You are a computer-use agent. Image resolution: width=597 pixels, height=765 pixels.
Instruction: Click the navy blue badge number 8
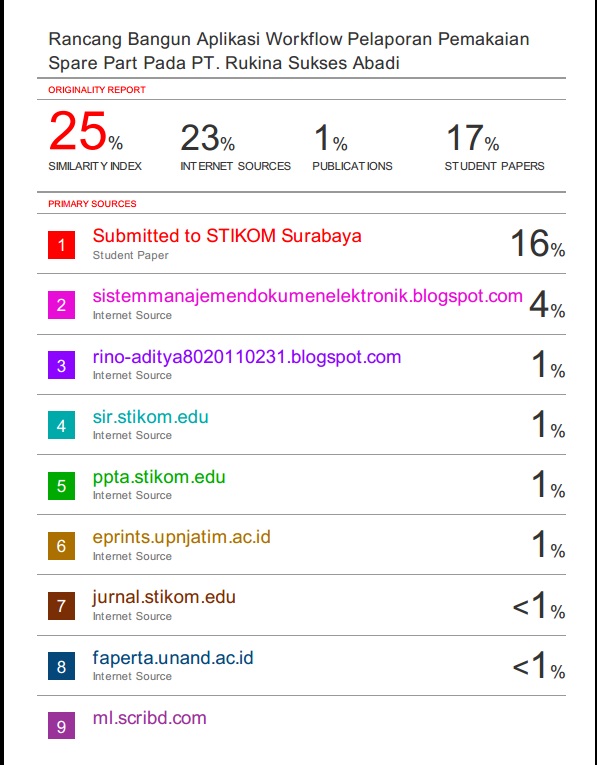(x=61, y=666)
